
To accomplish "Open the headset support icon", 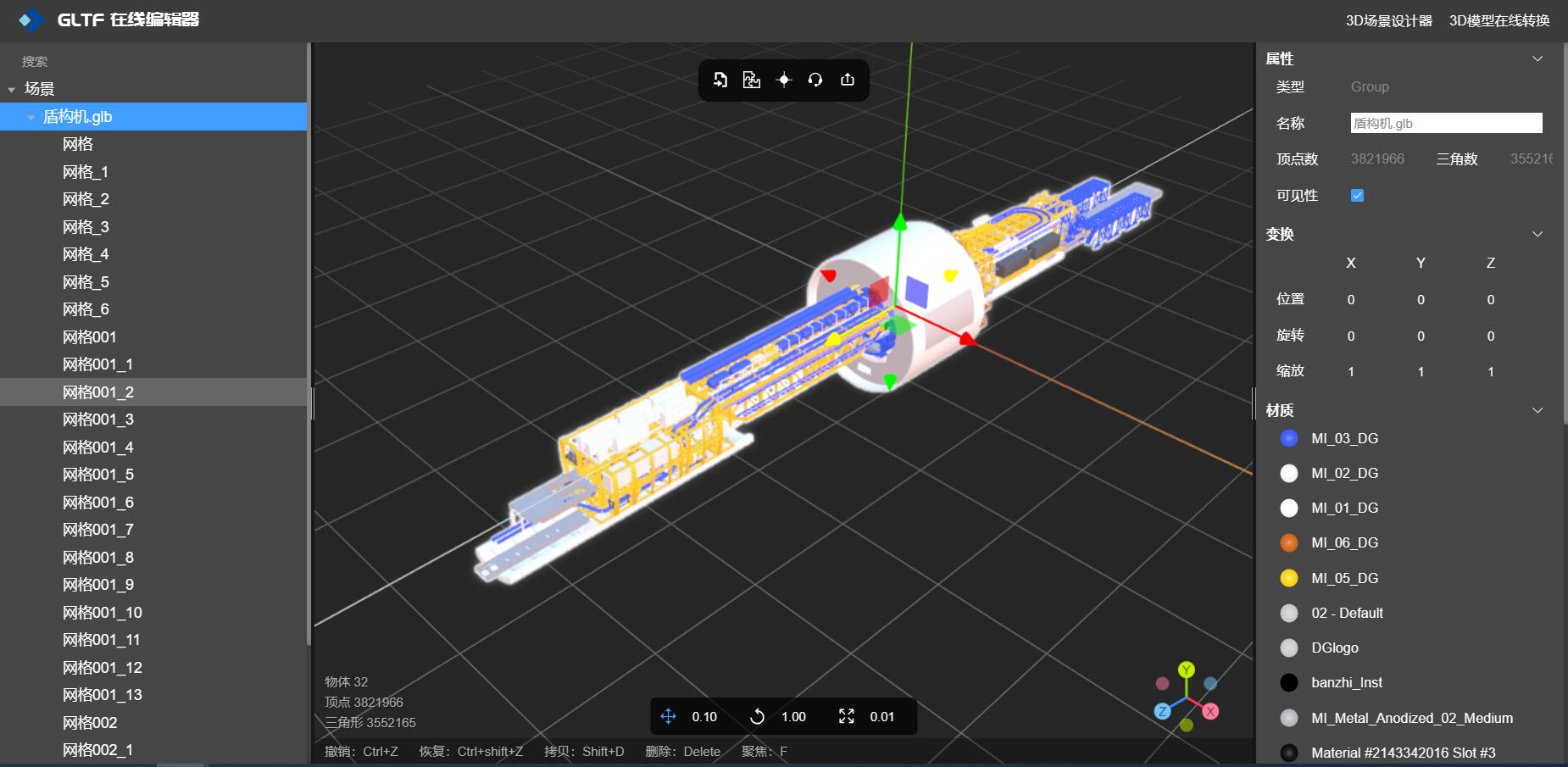I will click(815, 80).
